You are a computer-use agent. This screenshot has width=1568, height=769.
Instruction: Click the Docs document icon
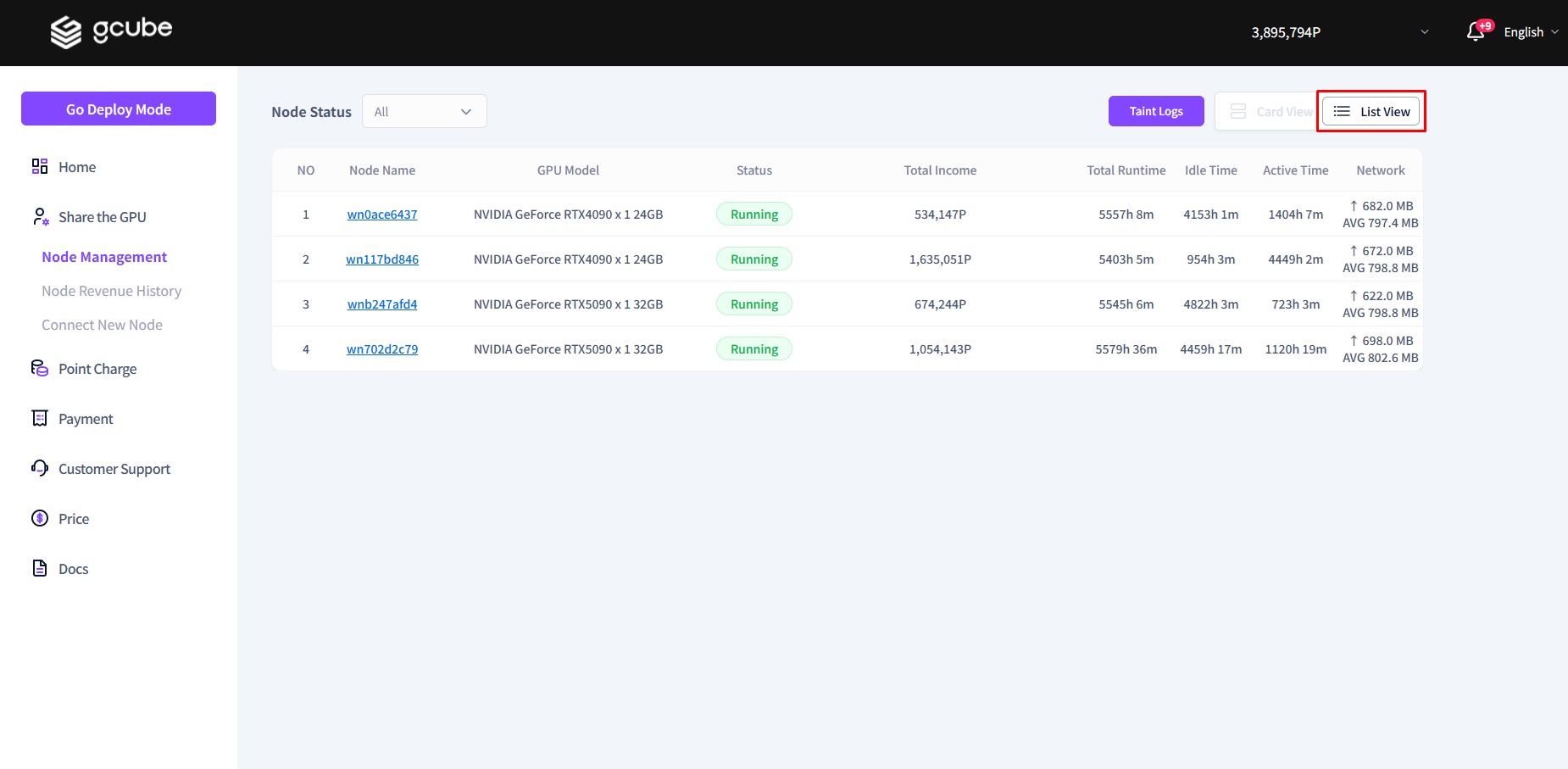pyautogui.click(x=40, y=568)
